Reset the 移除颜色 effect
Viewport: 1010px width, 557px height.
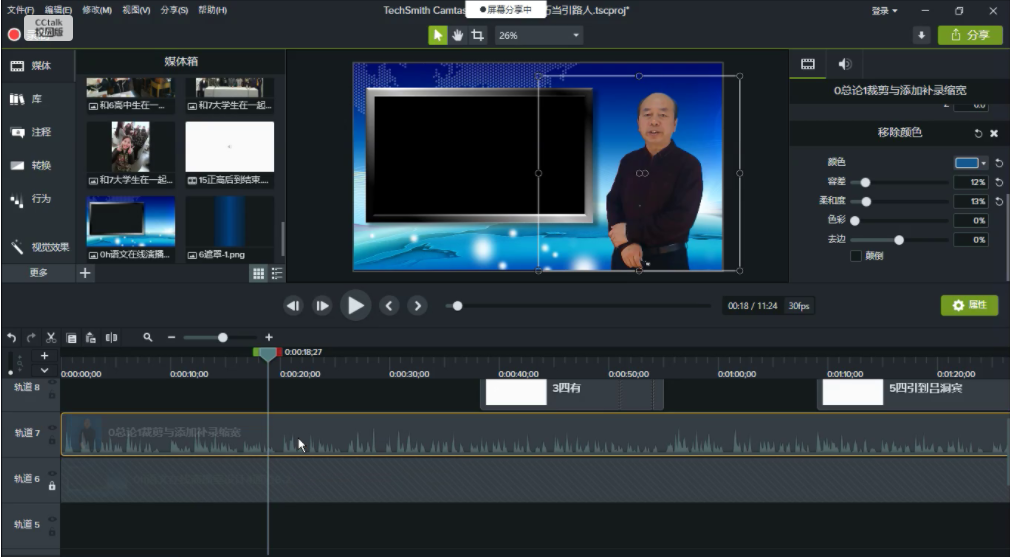[x=978, y=133]
